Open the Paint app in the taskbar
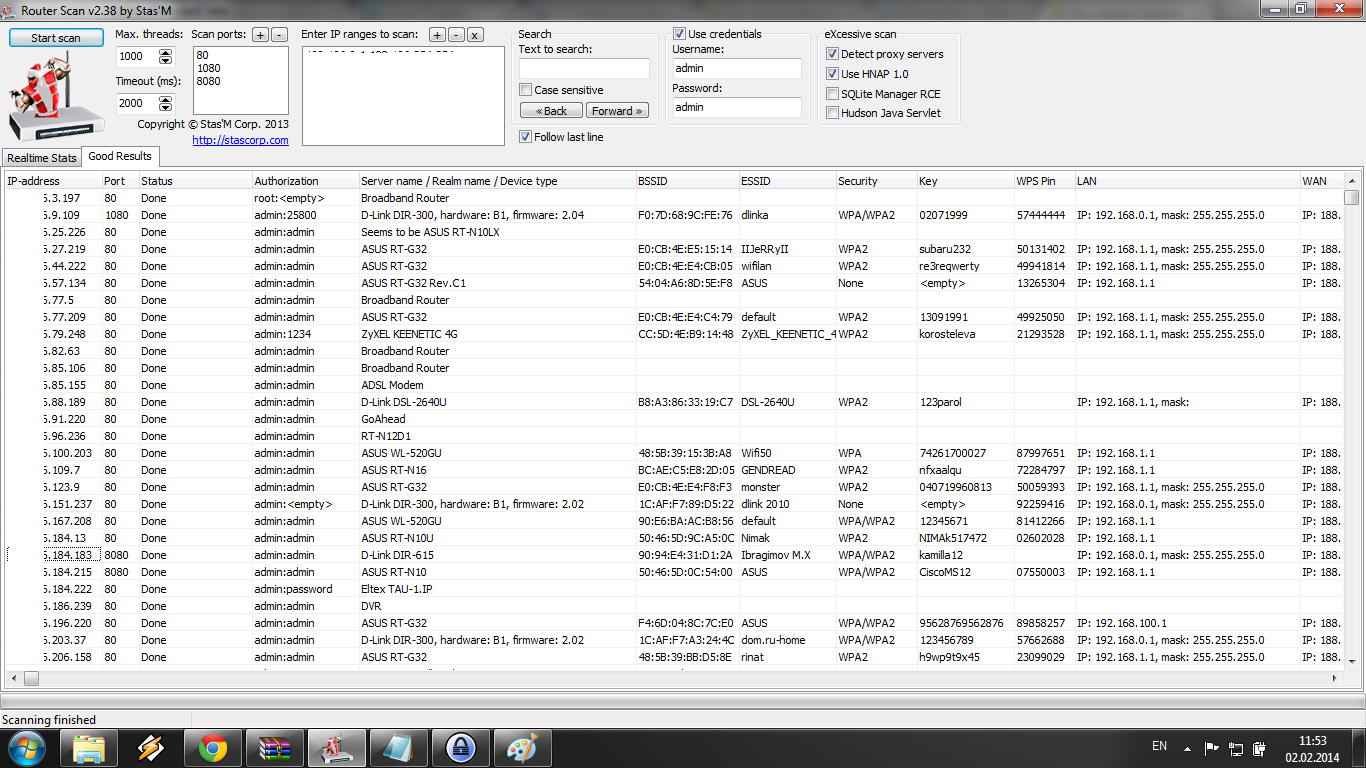Screen dimensions: 1366x768 (522, 747)
